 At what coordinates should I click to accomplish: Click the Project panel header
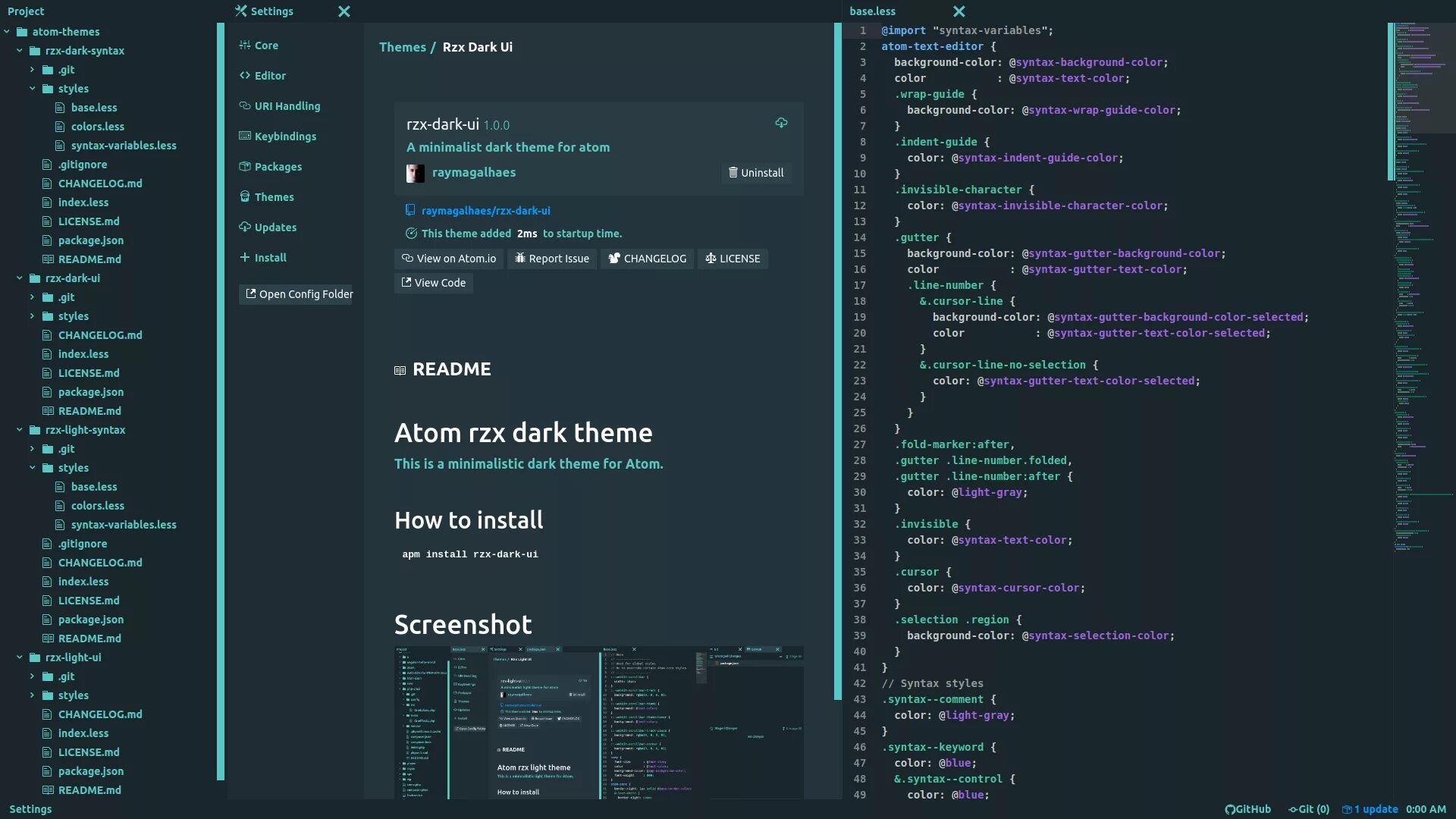coord(26,11)
